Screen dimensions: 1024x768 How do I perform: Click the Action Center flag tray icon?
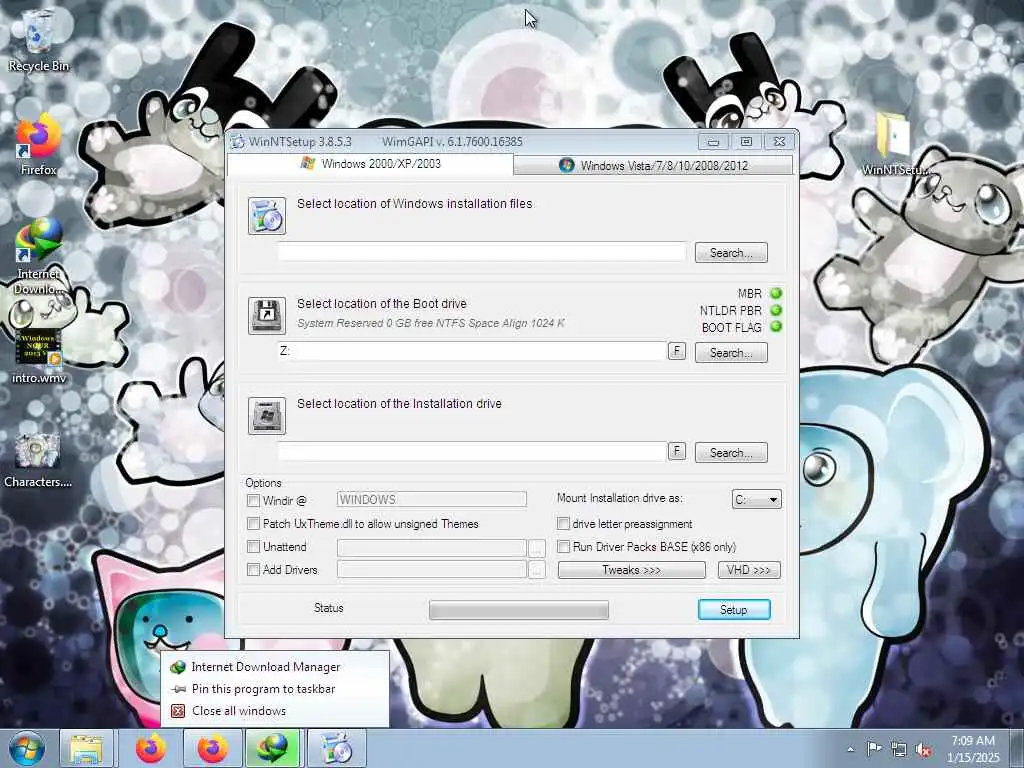874,748
